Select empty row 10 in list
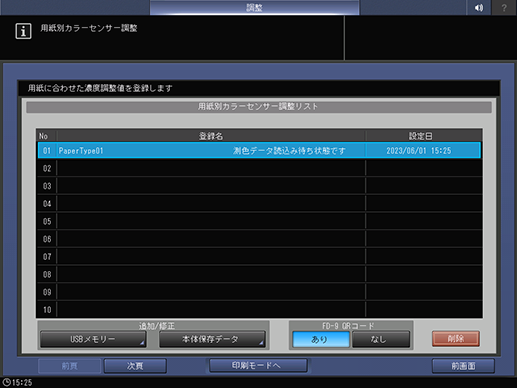The height and width of the screenshot is (388, 517). coord(259,310)
